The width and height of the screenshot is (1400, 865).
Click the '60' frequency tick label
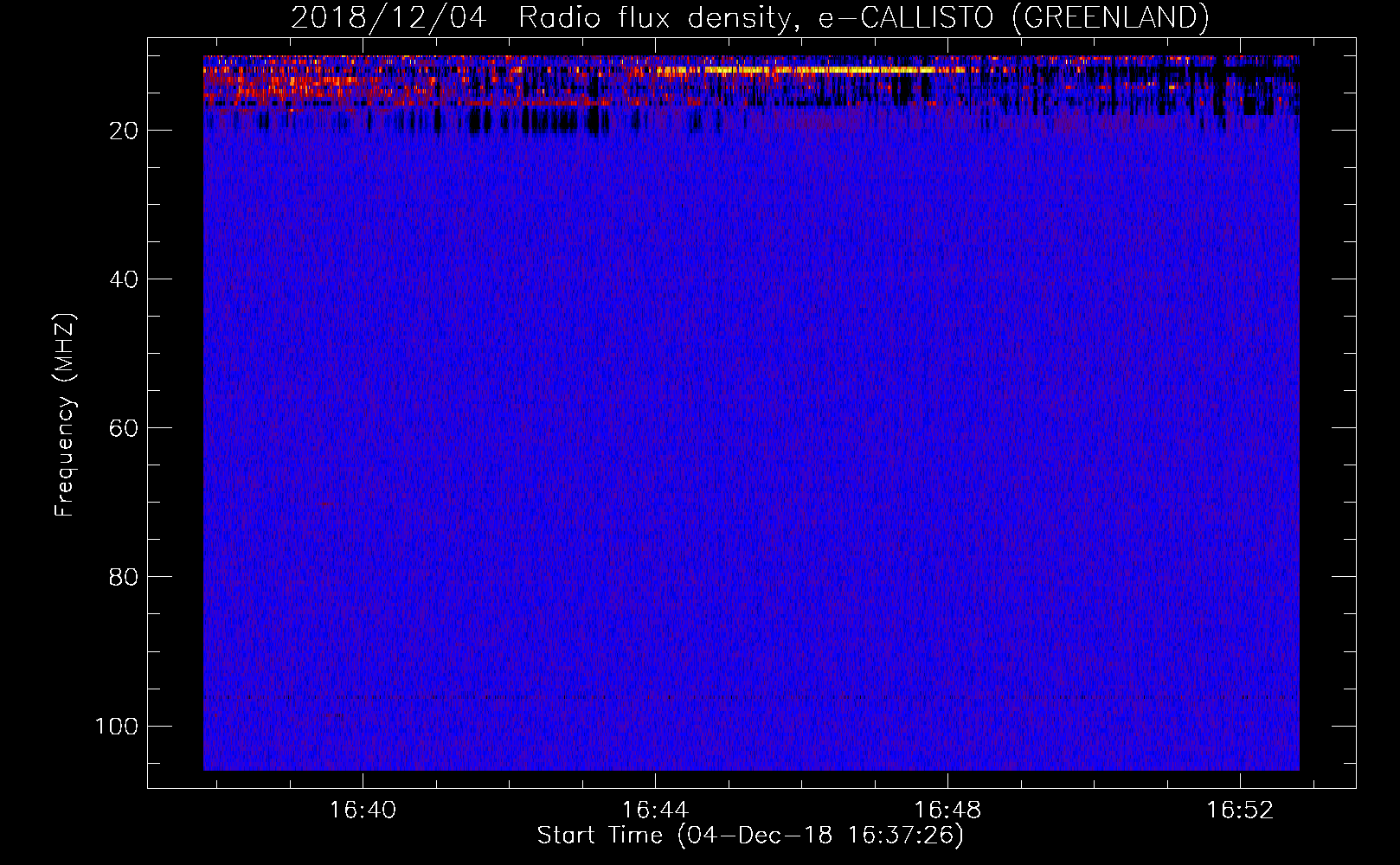[124, 428]
